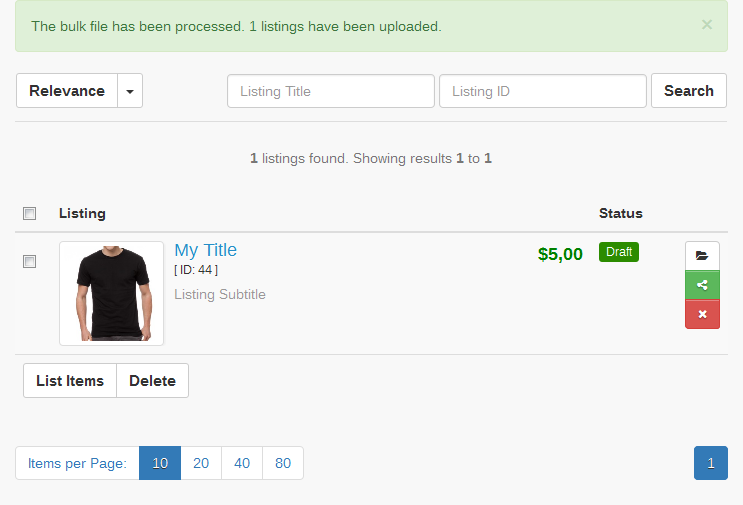Show 20 items per page
The height and width of the screenshot is (505, 743).
[201, 463]
